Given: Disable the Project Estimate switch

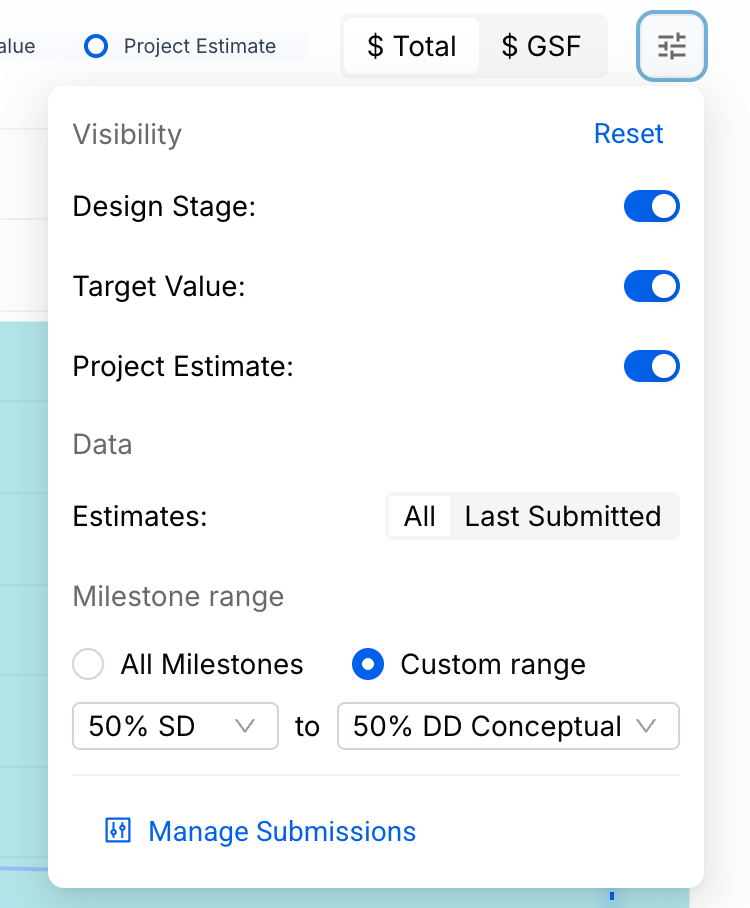Looking at the screenshot, I should click(651, 366).
